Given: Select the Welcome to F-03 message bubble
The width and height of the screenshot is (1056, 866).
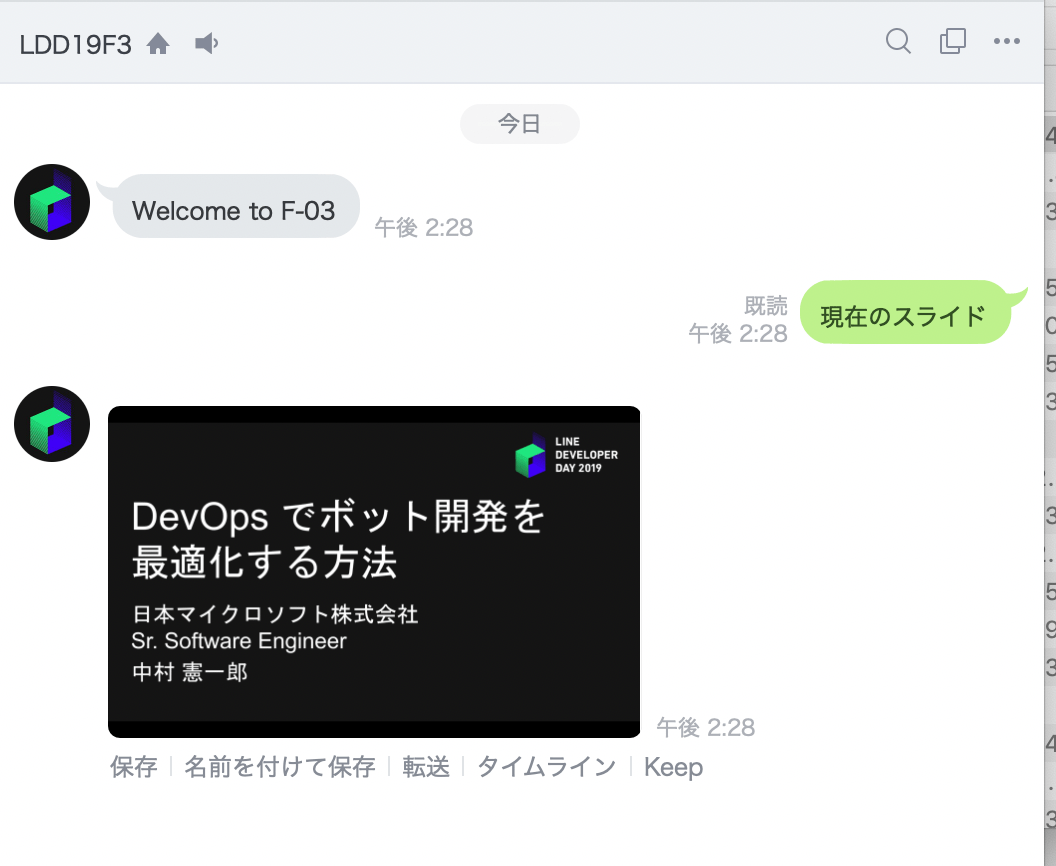Looking at the screenshot, I should 235,207.
